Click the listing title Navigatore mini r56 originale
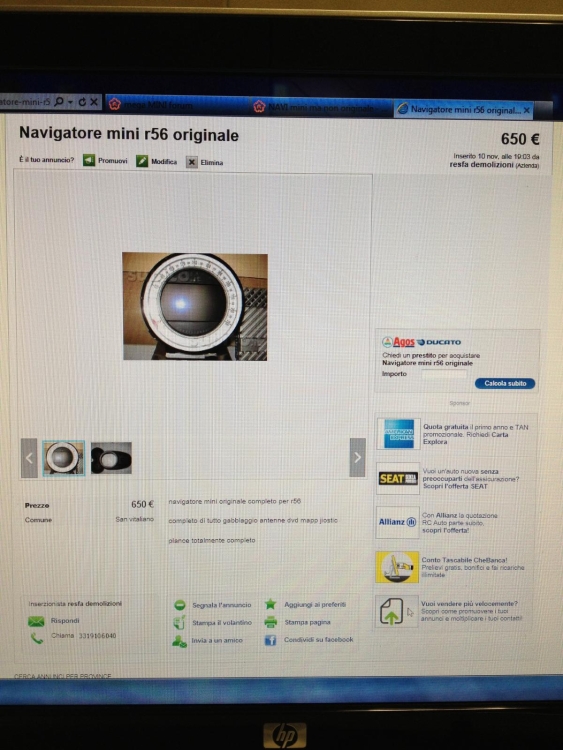This screenshot has width=563, height=750. [x=129, y=134]
